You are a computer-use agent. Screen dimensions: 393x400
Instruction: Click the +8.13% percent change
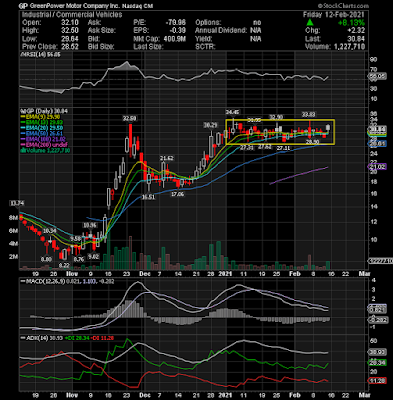[351, 23]
